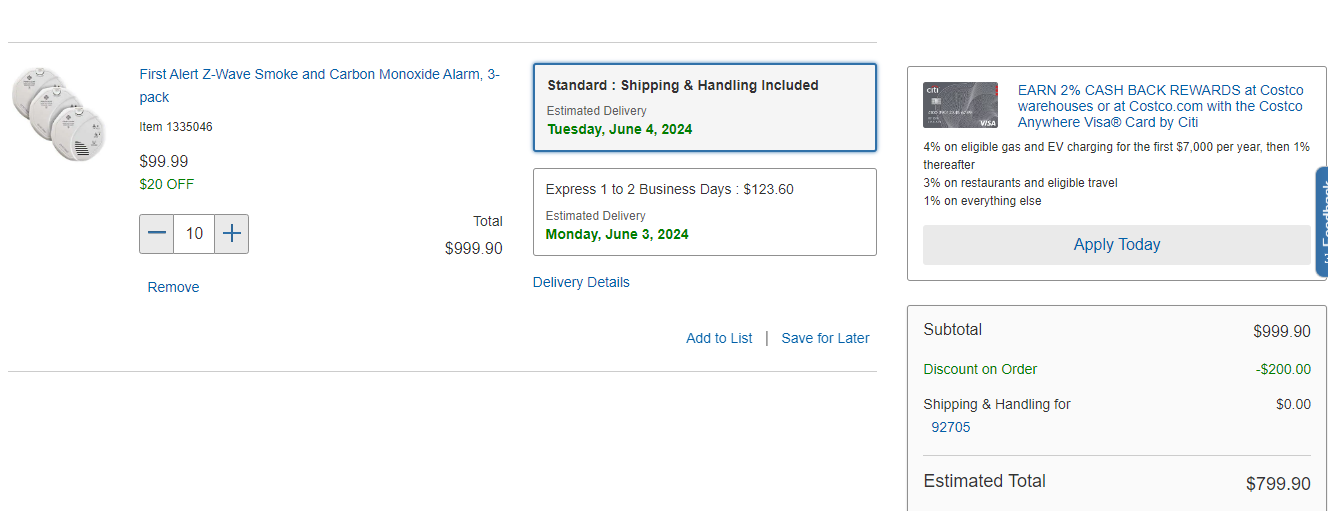Remove the item from cart
1328x511 pixels.
click(173, 287)
